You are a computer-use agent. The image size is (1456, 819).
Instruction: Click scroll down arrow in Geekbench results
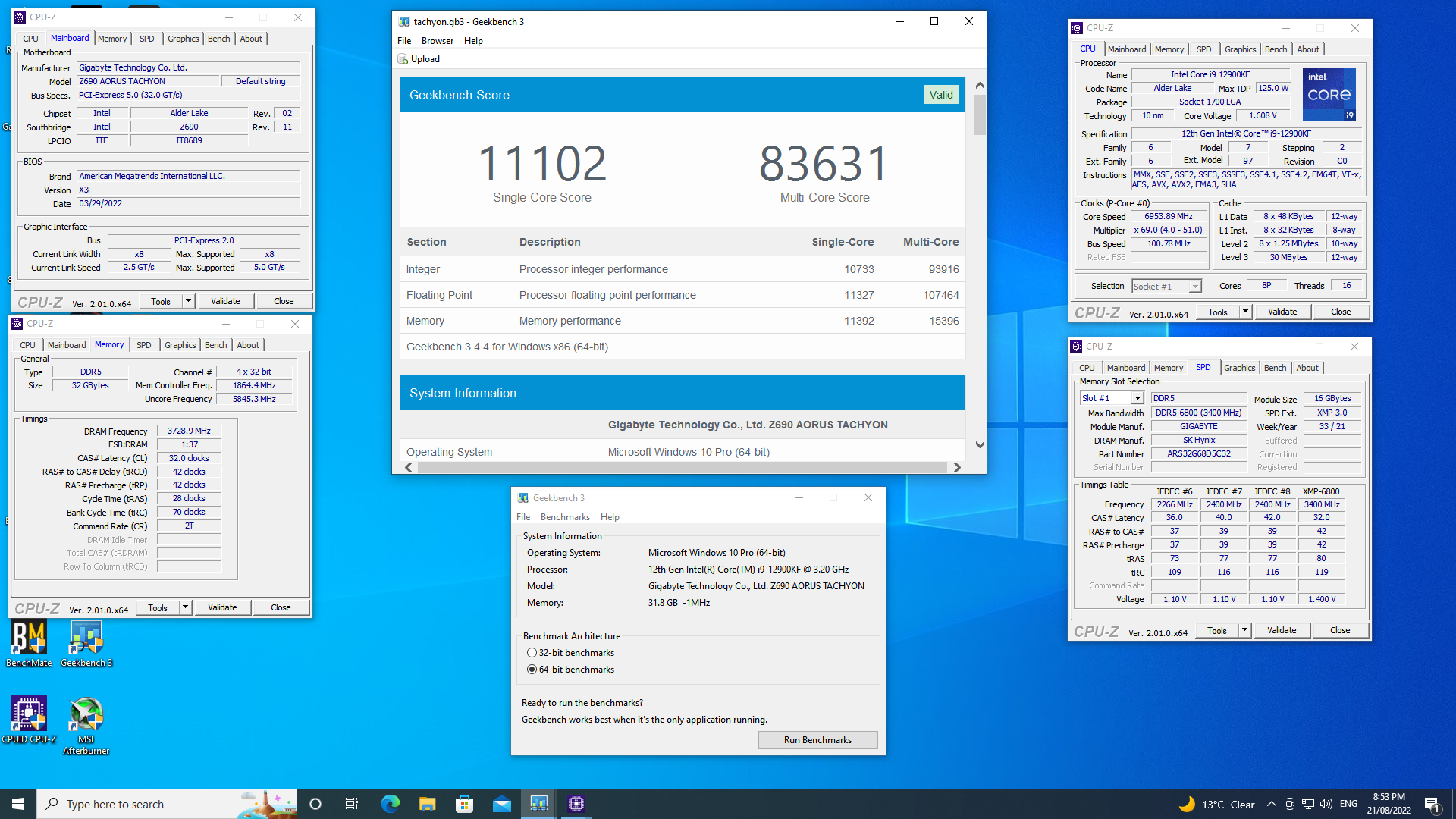[980, 445]
